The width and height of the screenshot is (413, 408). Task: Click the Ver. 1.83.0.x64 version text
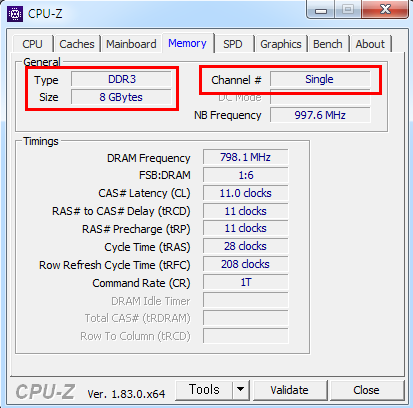click(126, 394)
